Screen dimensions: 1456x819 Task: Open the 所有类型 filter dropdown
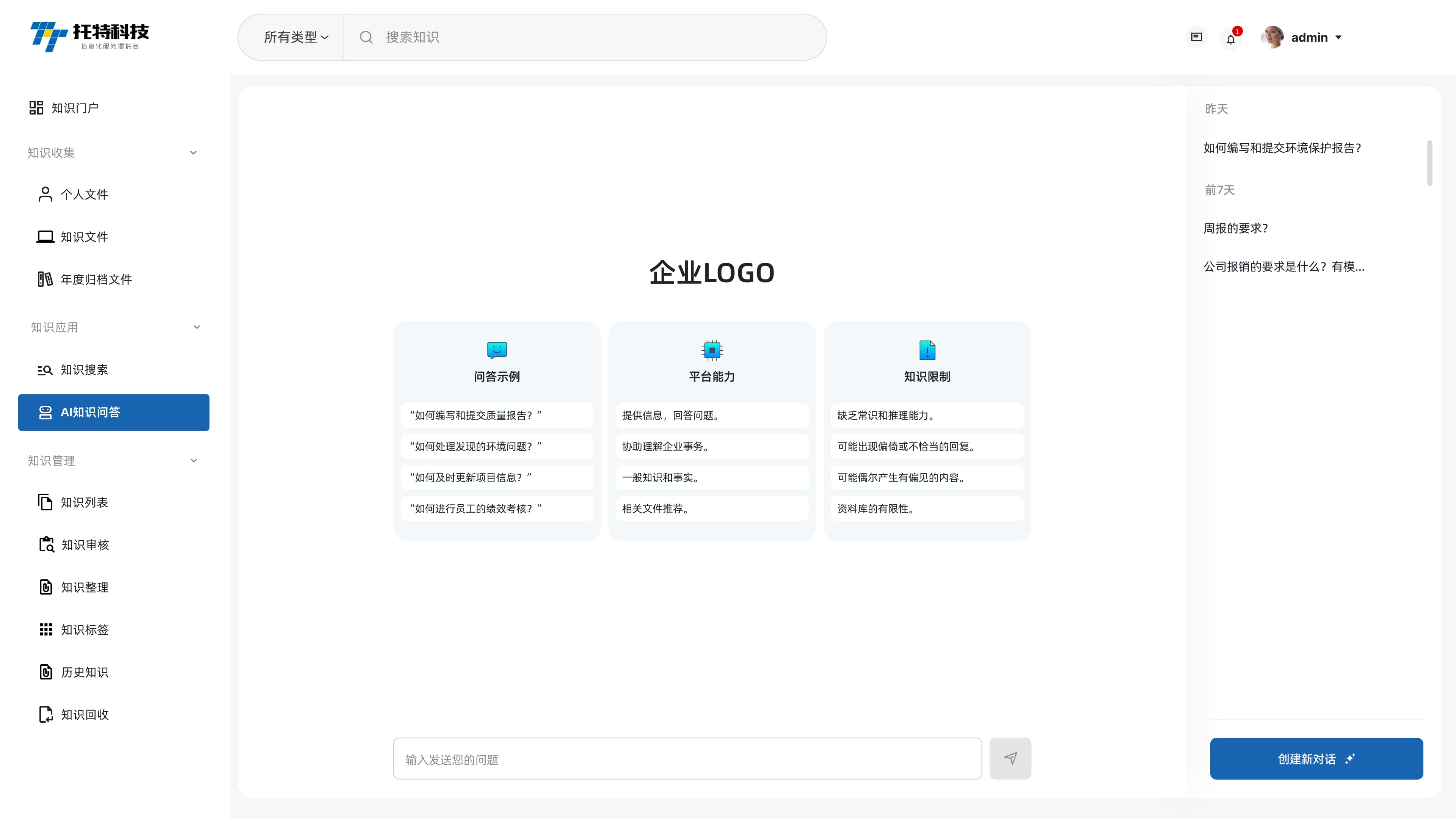295,37
